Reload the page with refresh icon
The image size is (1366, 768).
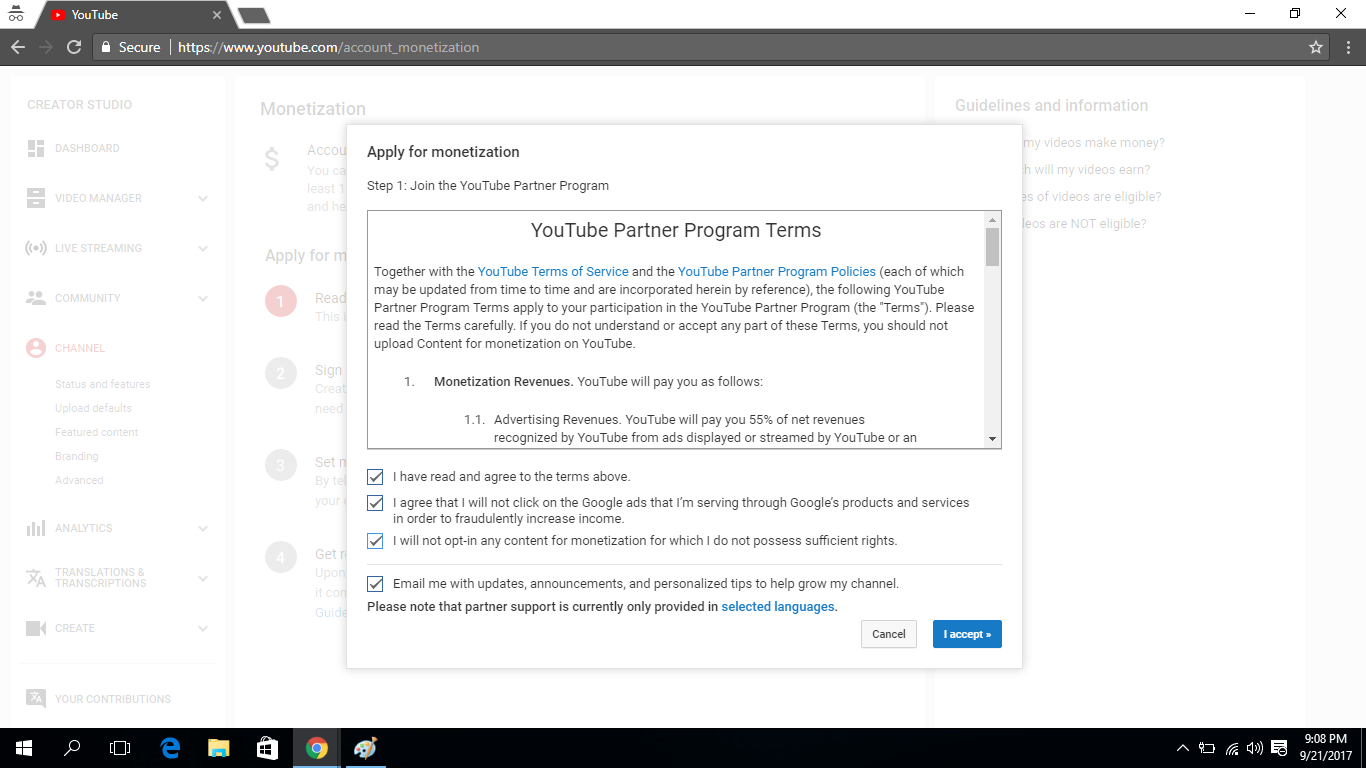point(74,47)
